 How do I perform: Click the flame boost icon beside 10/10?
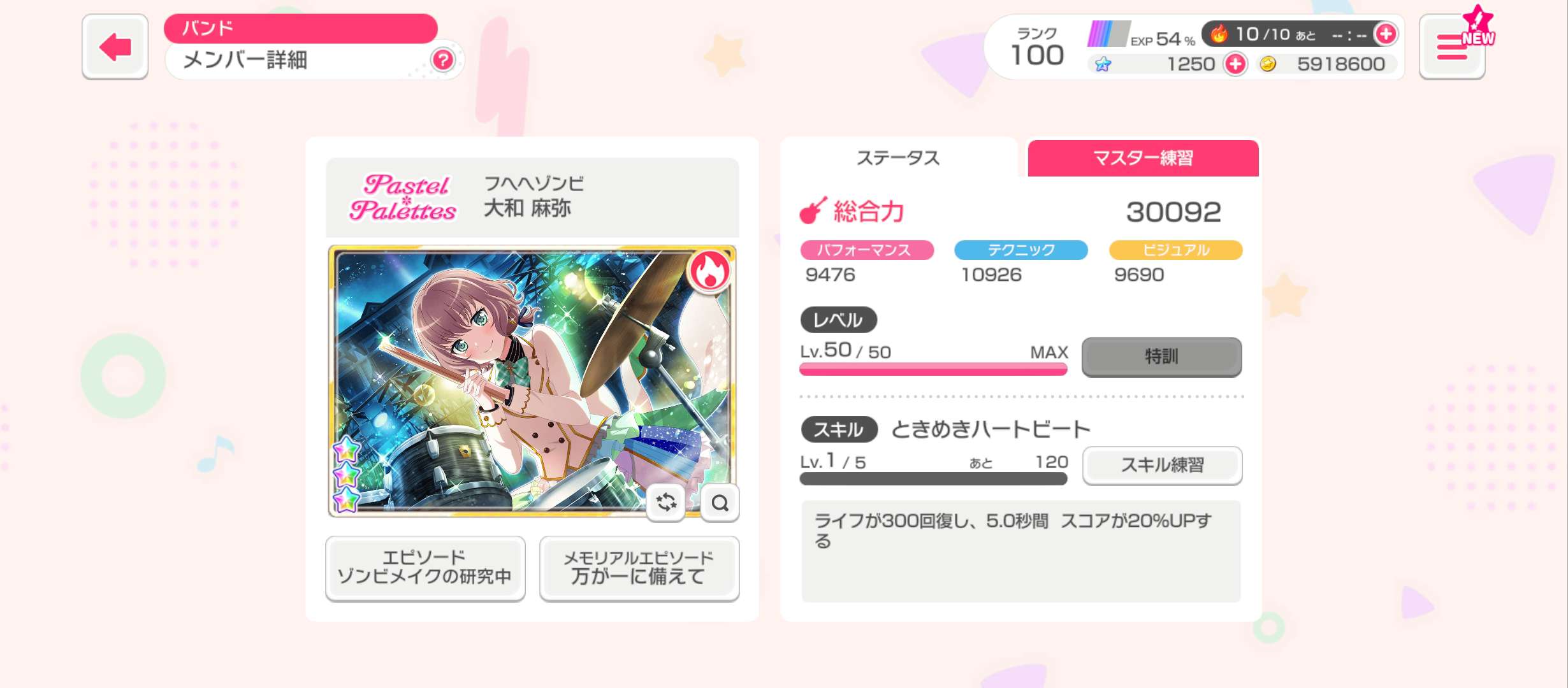1219,34
